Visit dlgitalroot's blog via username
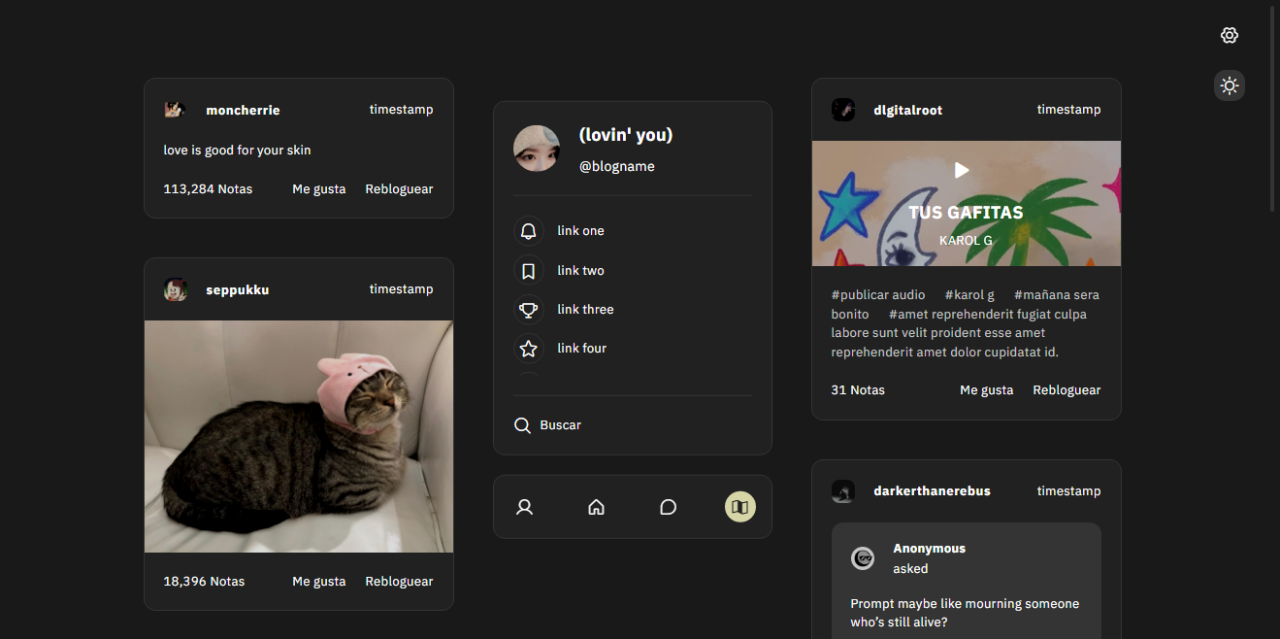 coord(907,110)
